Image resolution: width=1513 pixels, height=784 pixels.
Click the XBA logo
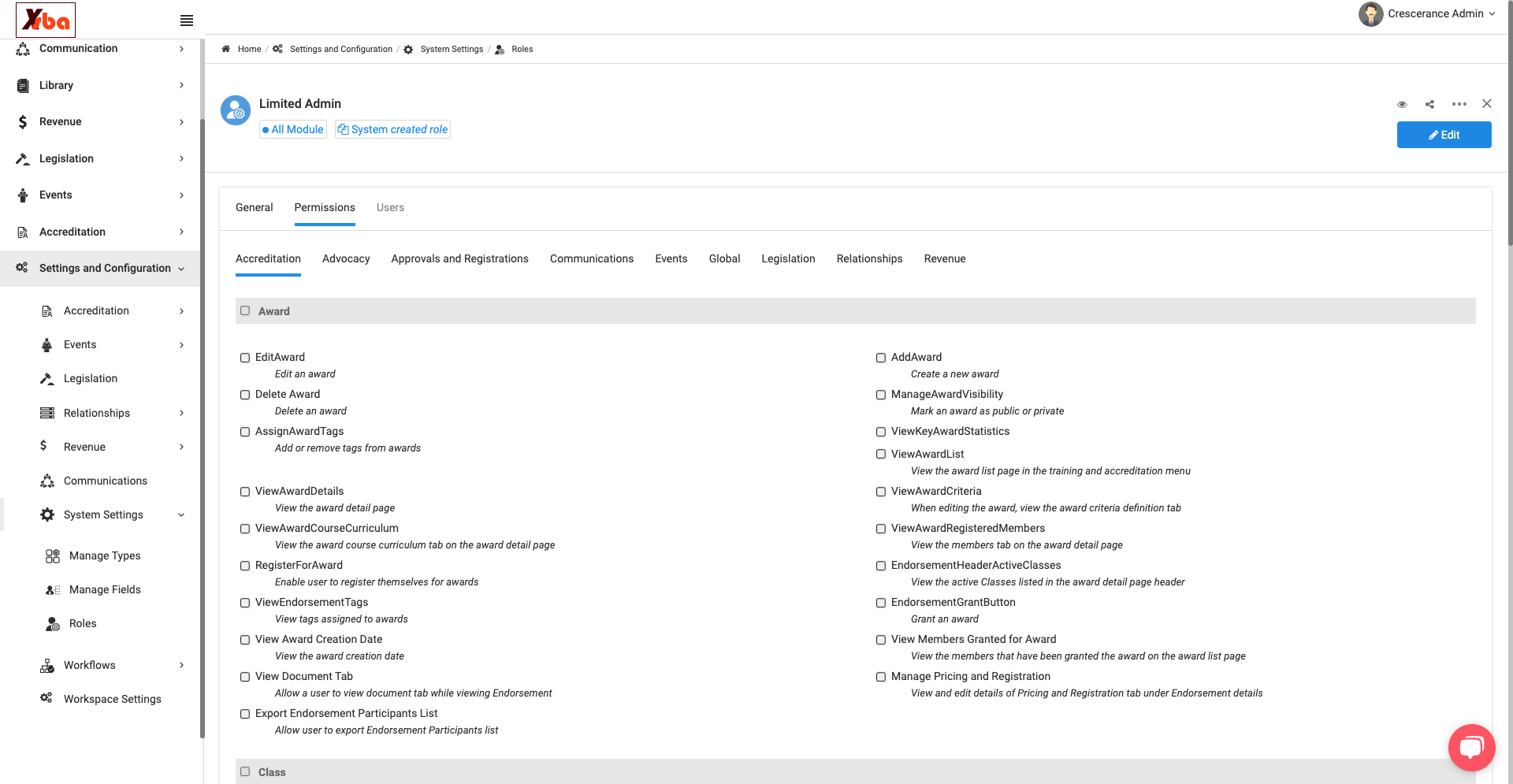tap(46, 20)
